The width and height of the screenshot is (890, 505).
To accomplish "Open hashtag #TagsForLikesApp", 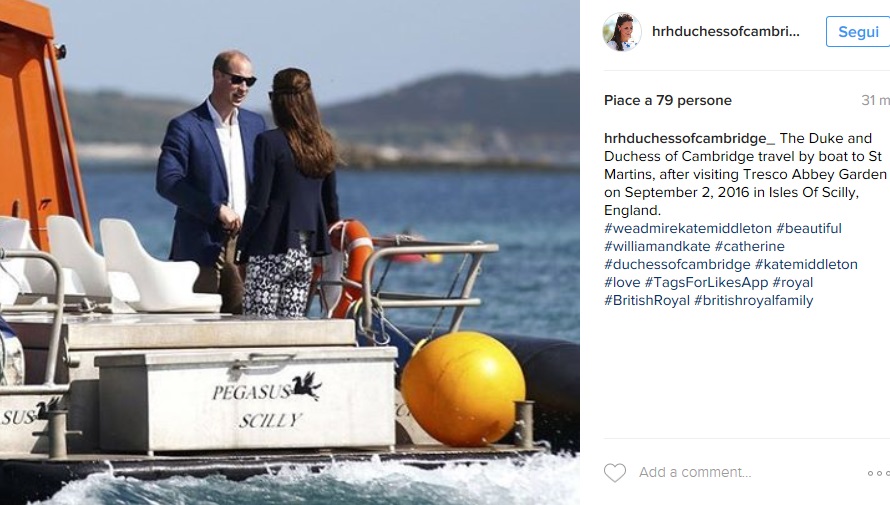I will (706, 283).
